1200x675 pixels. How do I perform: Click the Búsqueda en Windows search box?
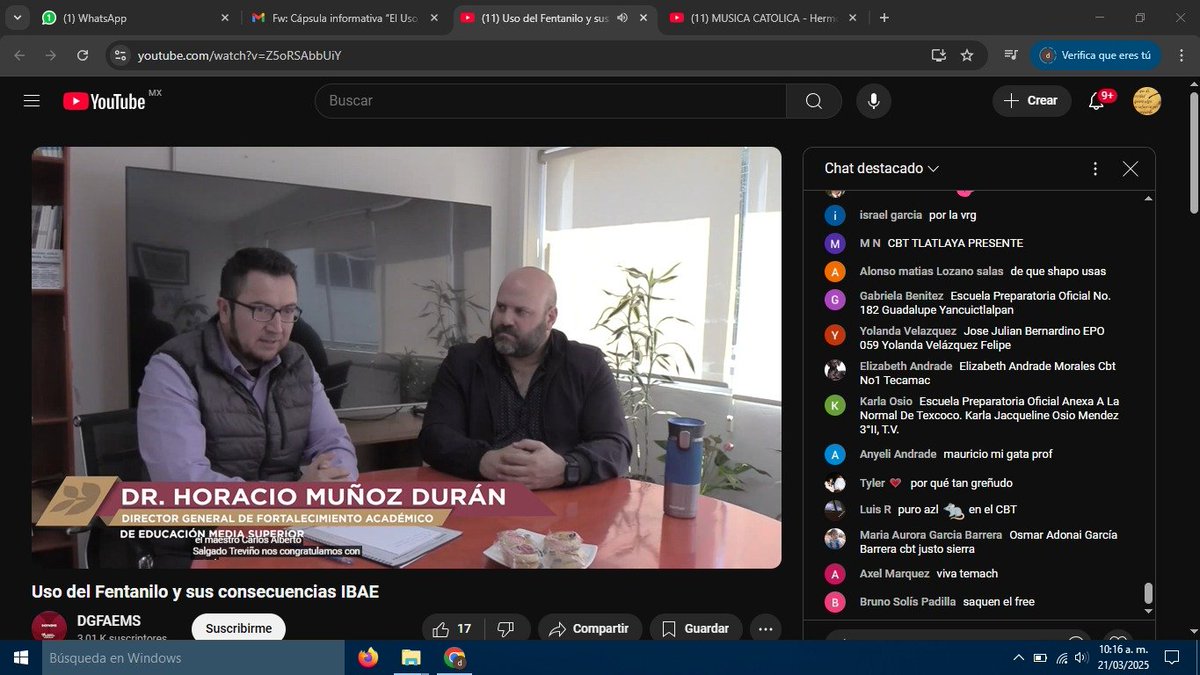pyautogui.click(x=195, y=657)
